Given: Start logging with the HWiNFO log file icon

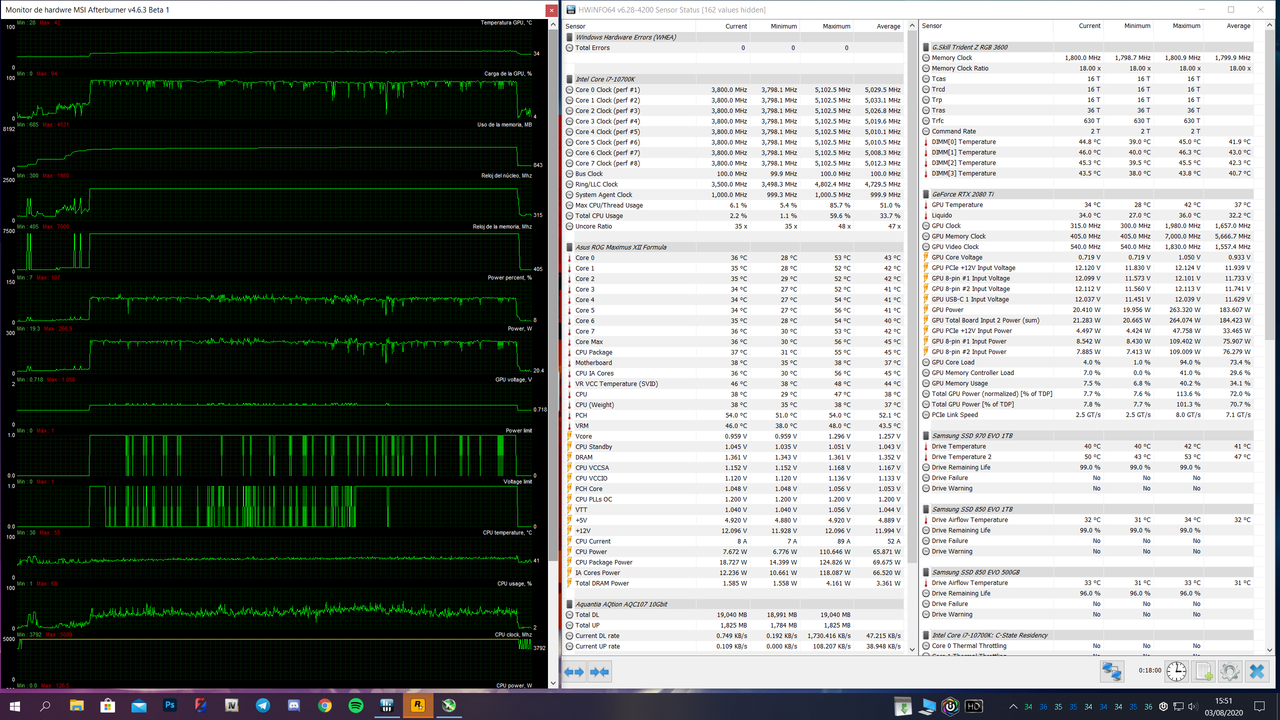Looking at the screenshot, I should [x=1204, y=672].
